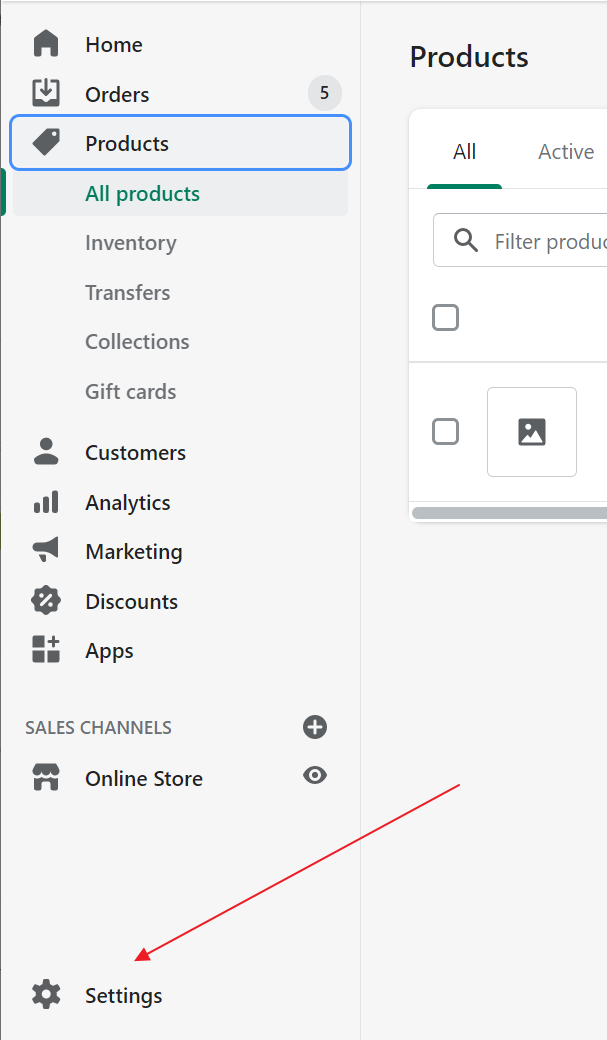This screenshot has height=1040, width=607.
Task: Open Orders via the inbox icon
Action: (46, 93)
